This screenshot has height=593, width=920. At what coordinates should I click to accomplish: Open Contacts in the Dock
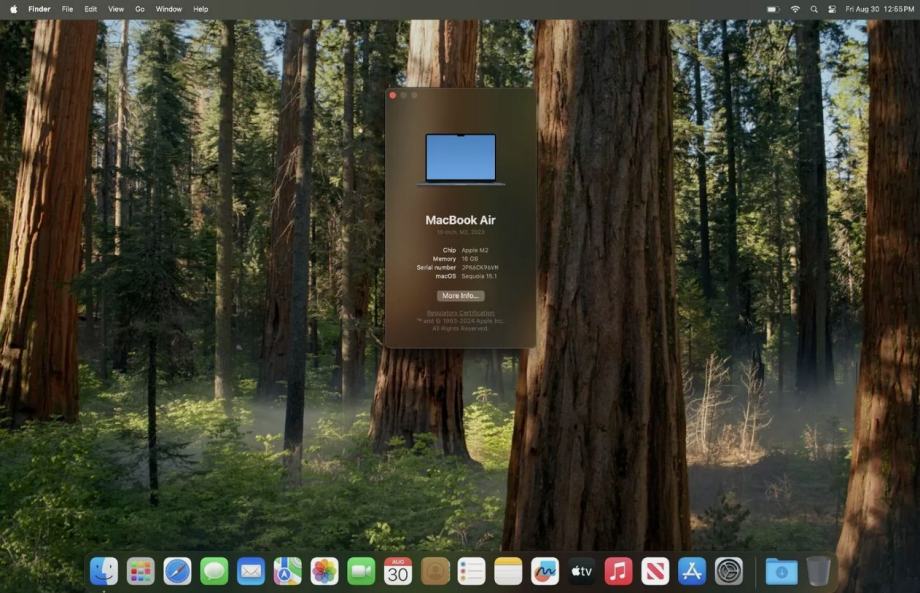click(435, 571)
